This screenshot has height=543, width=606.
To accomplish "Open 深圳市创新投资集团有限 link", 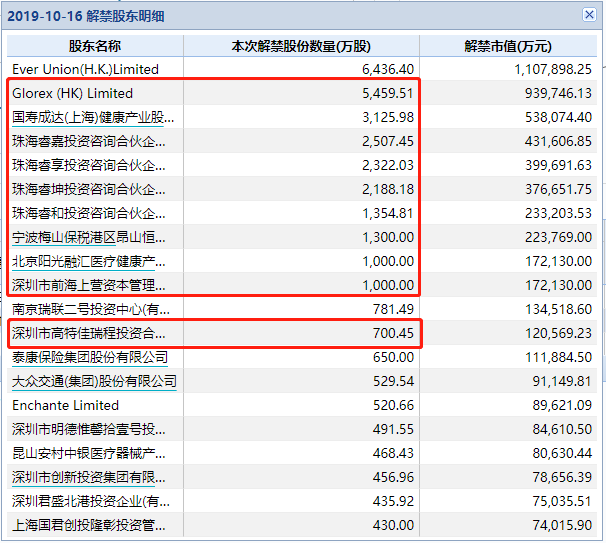I will (x=89, y=477).
